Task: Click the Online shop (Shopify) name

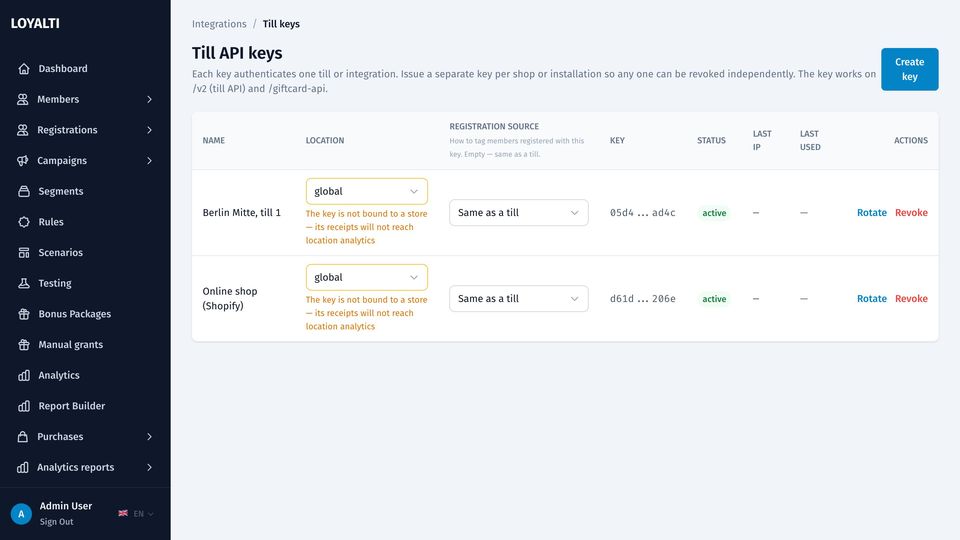Action: 230,298
